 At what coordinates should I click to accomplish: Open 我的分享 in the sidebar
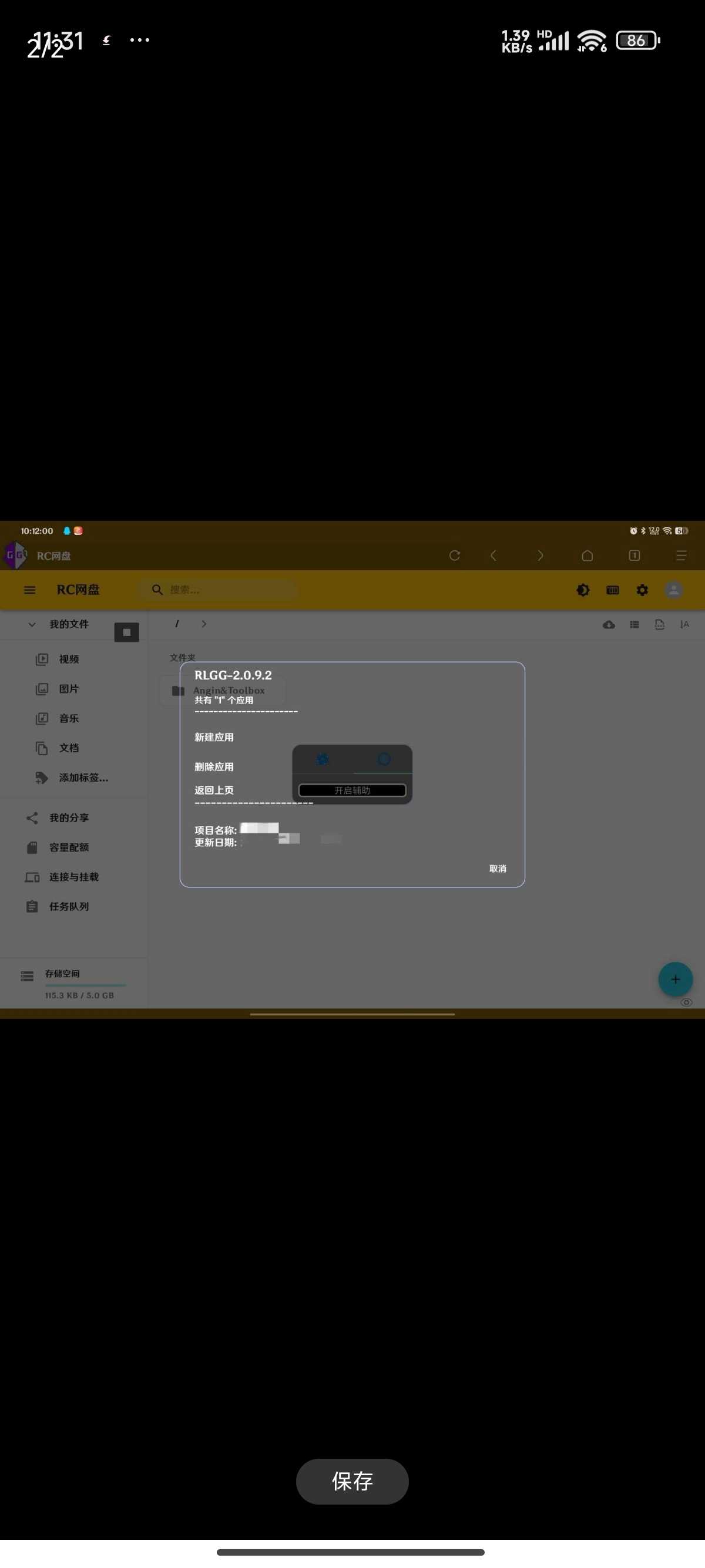69,817
